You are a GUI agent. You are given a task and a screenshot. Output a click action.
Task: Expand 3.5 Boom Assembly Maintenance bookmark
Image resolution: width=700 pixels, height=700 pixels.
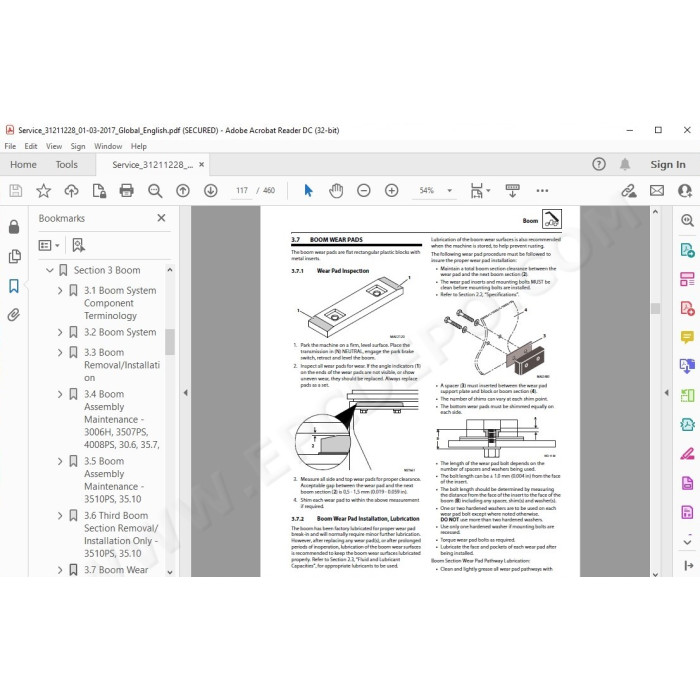[x=60, y=461]
